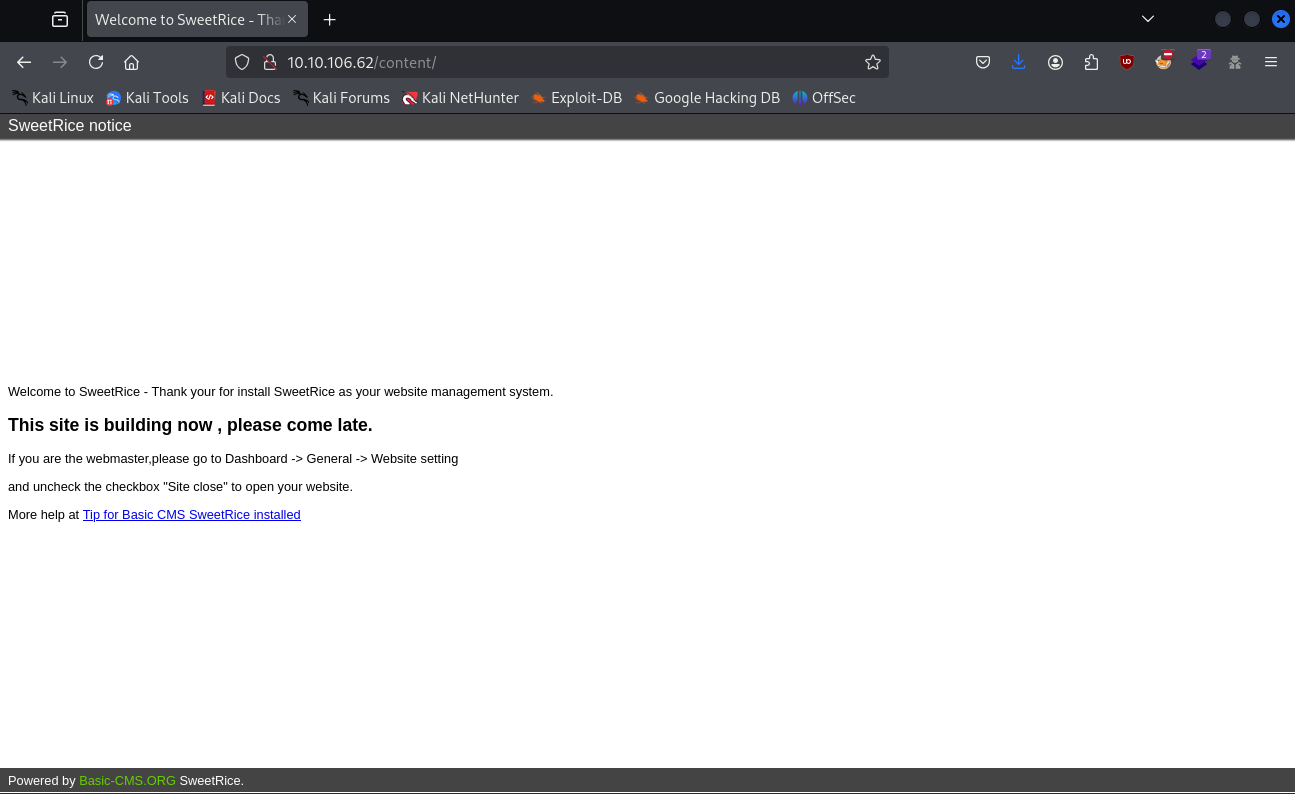This screenshot has height=794, width=1295.
Task: Open the uBlock Origin extension
Action: [1127, 62]
